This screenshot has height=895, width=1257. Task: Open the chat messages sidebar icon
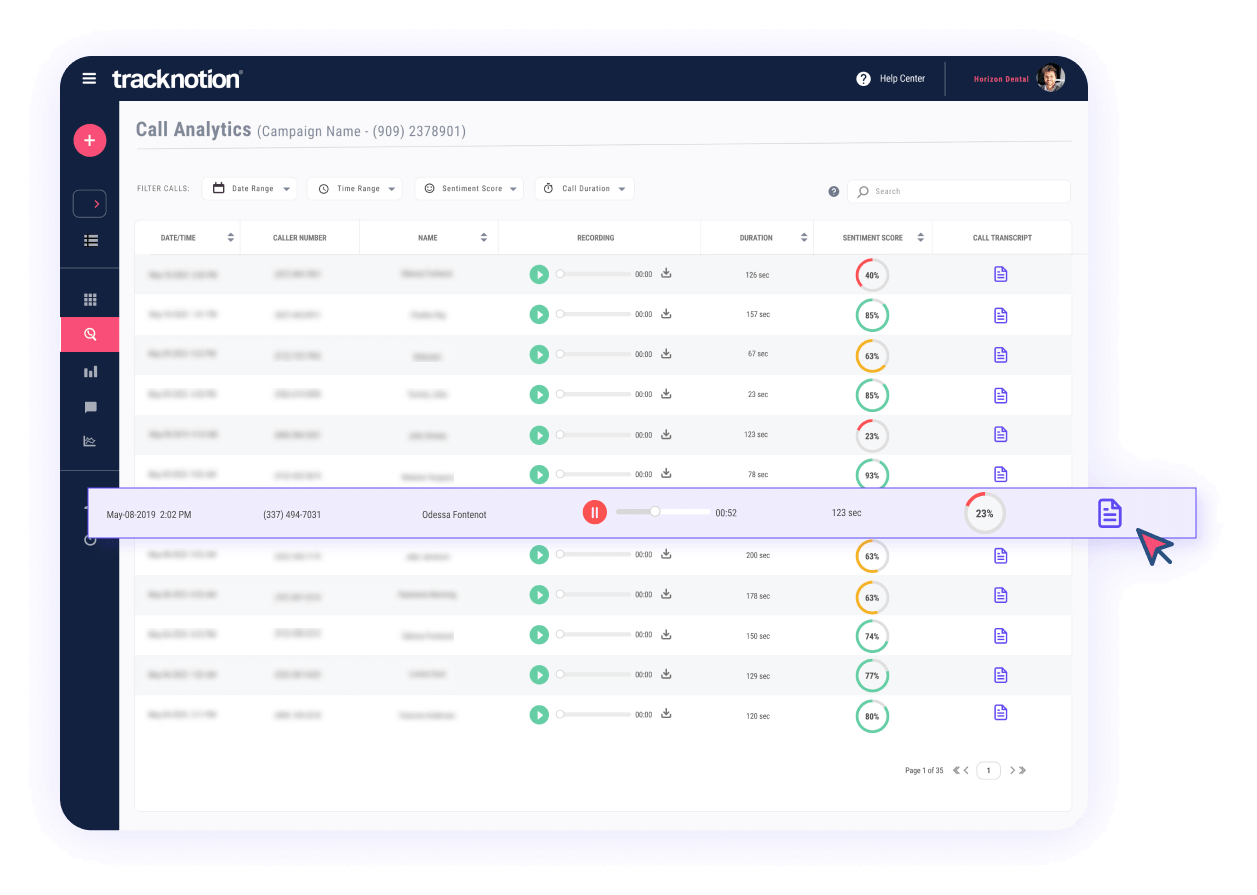point(90,407)
